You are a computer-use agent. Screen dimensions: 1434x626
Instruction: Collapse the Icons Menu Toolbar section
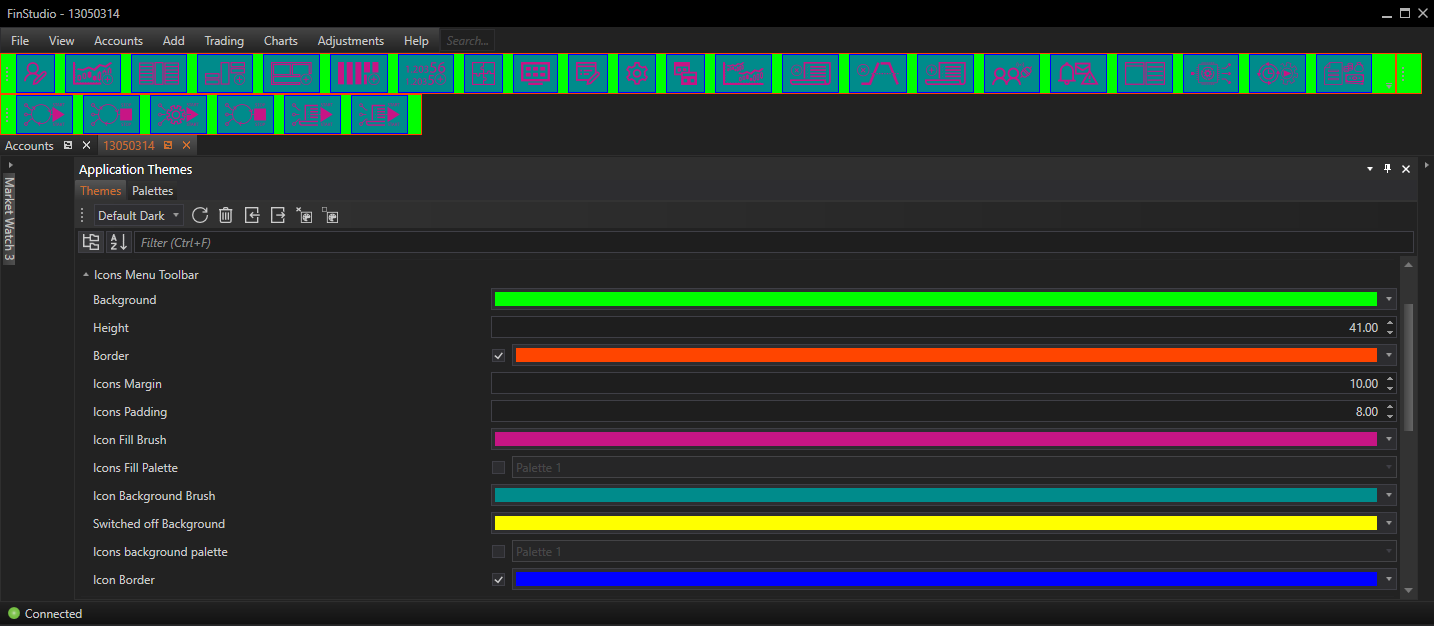85,275
